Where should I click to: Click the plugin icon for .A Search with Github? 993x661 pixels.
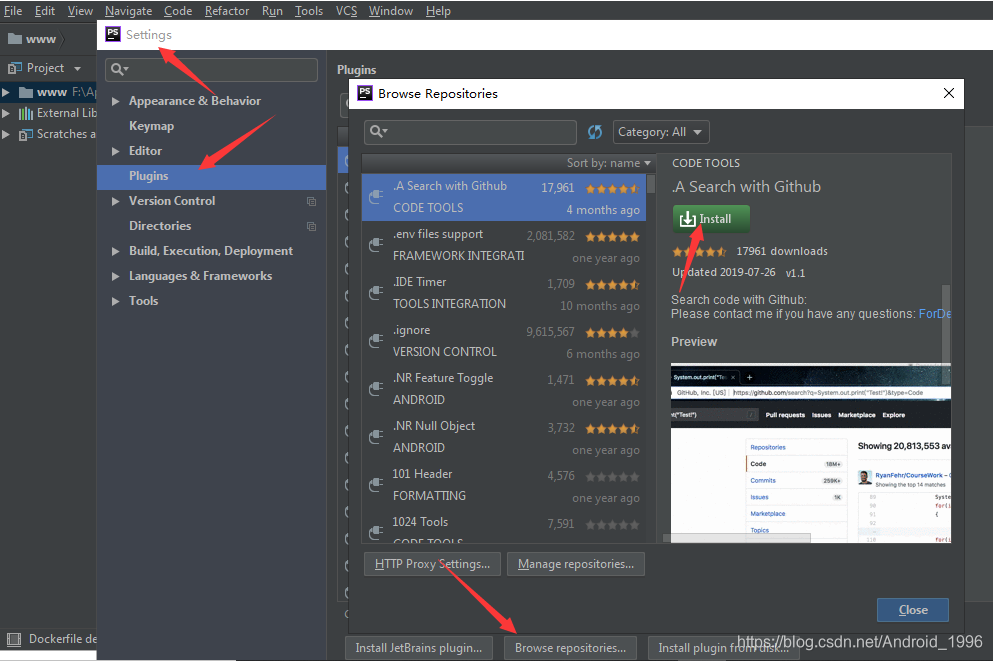376,196
